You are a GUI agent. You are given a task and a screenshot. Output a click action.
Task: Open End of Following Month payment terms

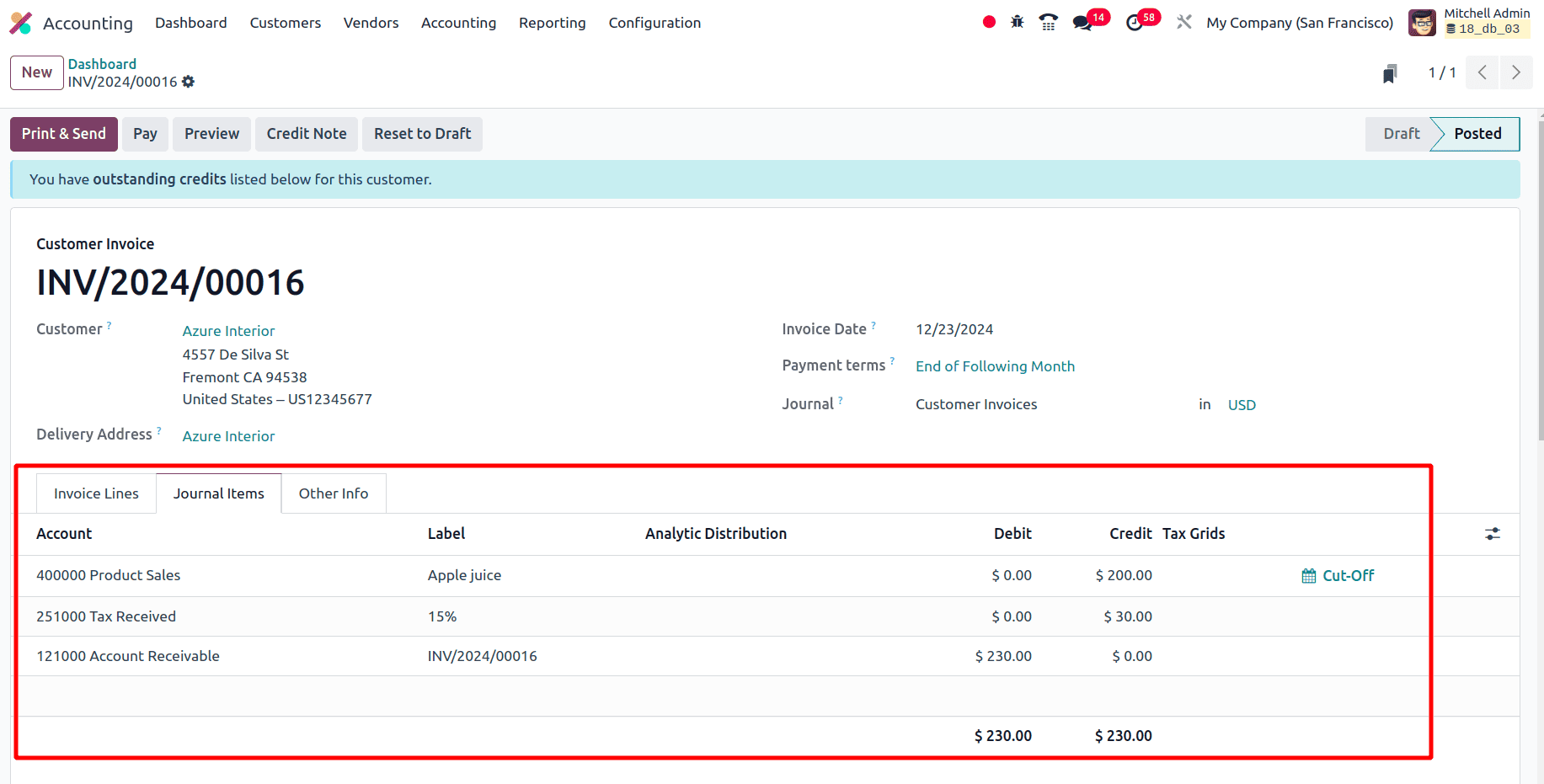995,366
